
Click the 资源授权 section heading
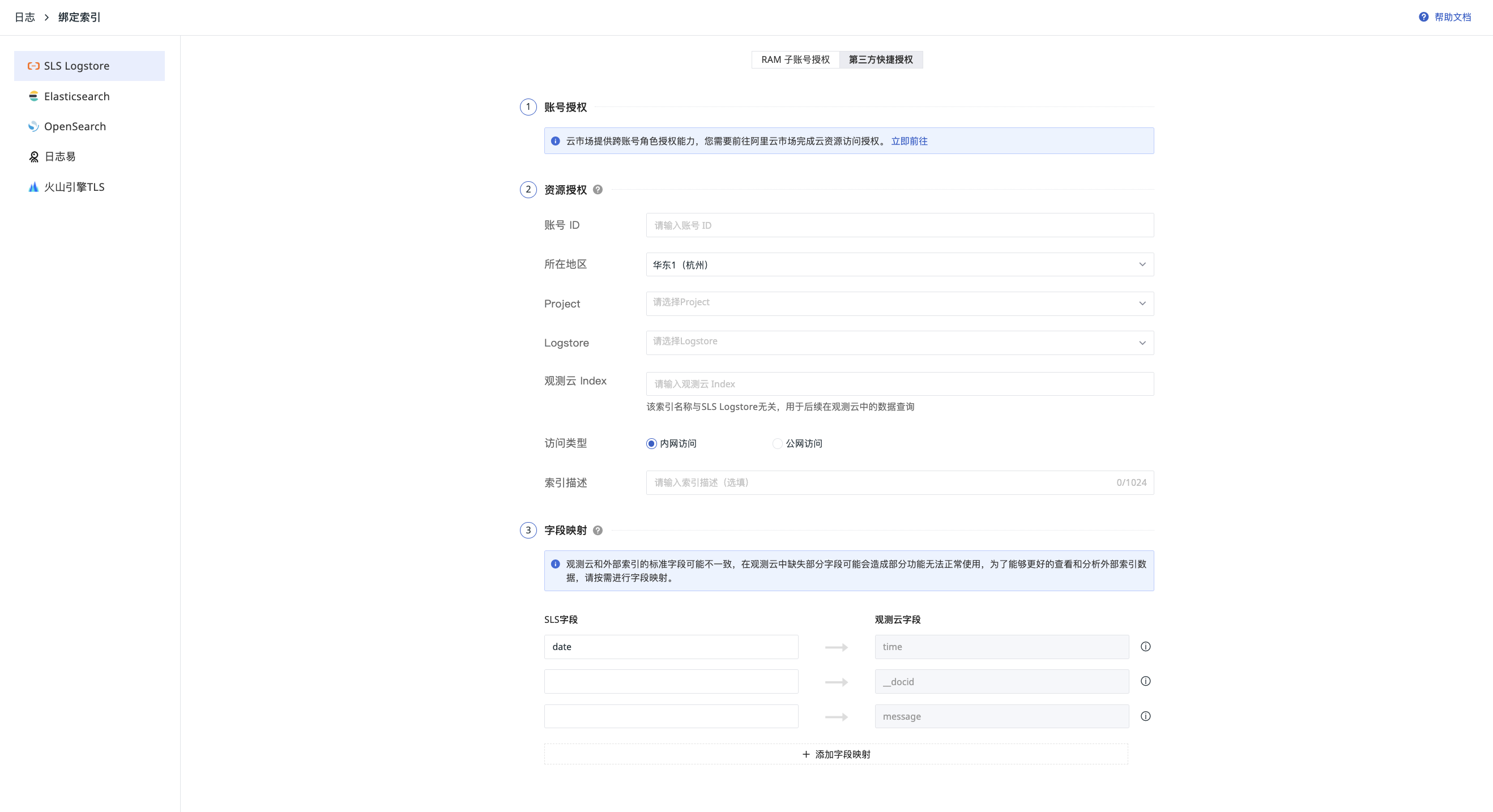[565, 190]
